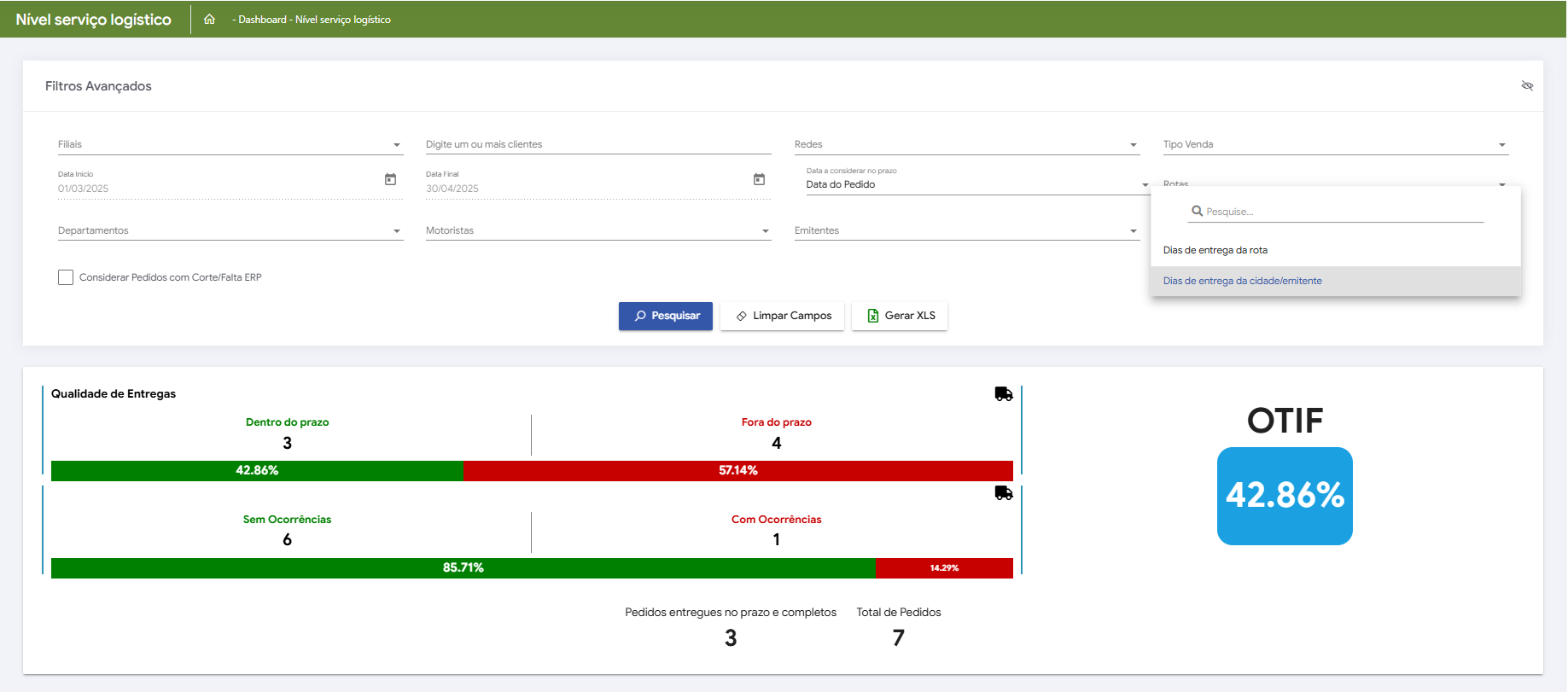Export results with Gerar XLS button
This screenshot has width=1568, height=692.
coord(900,316)
